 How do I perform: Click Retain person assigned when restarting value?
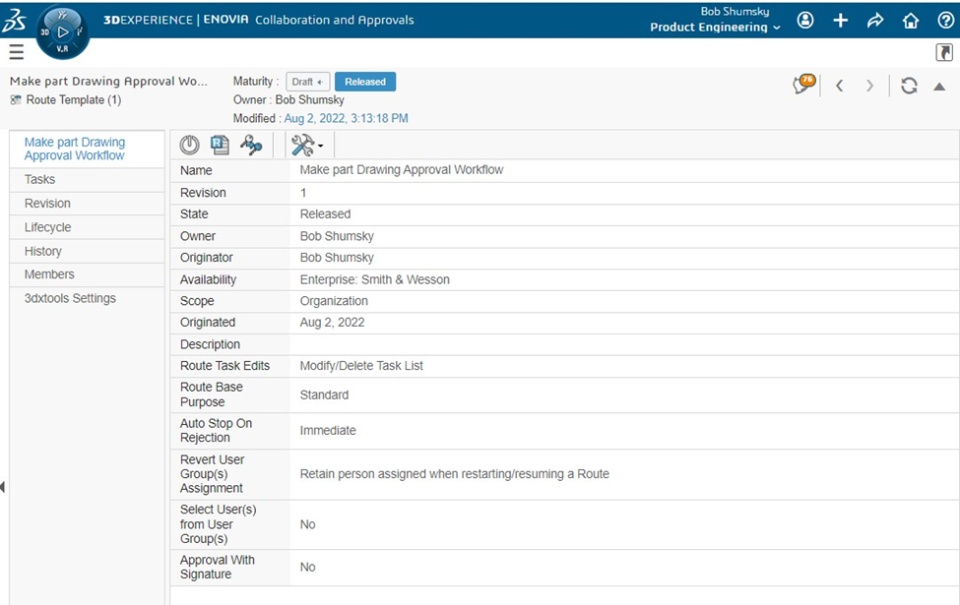[x=454, y=474]
